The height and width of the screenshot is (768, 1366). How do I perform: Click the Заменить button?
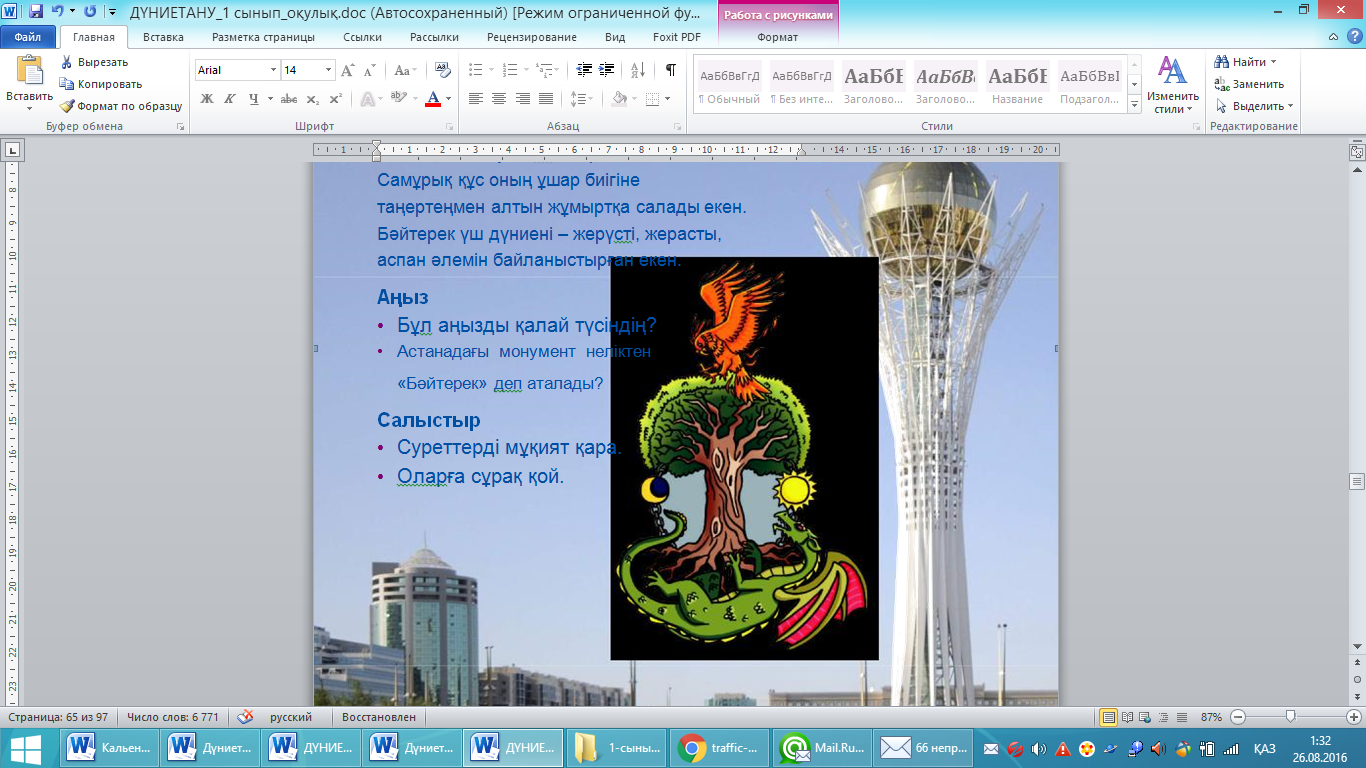(x=1250, y=84)
